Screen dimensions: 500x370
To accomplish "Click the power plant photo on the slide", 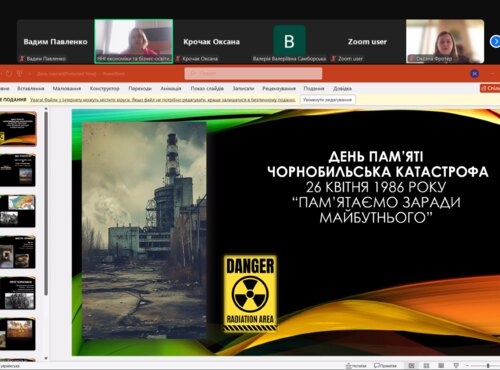I will click(x=144, y=230).
